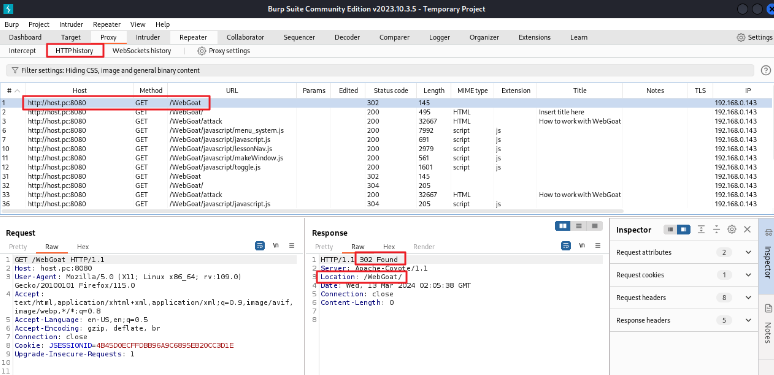774x375 pixels.
Task: Open Response panel hamburger options menu
Action: coord(597,245)
